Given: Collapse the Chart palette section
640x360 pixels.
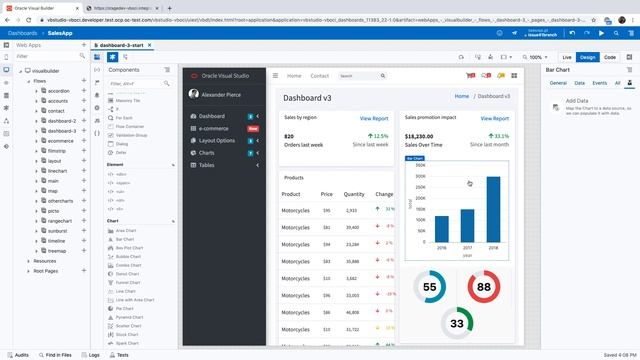Looking at the screenshot, I should 173,221.
